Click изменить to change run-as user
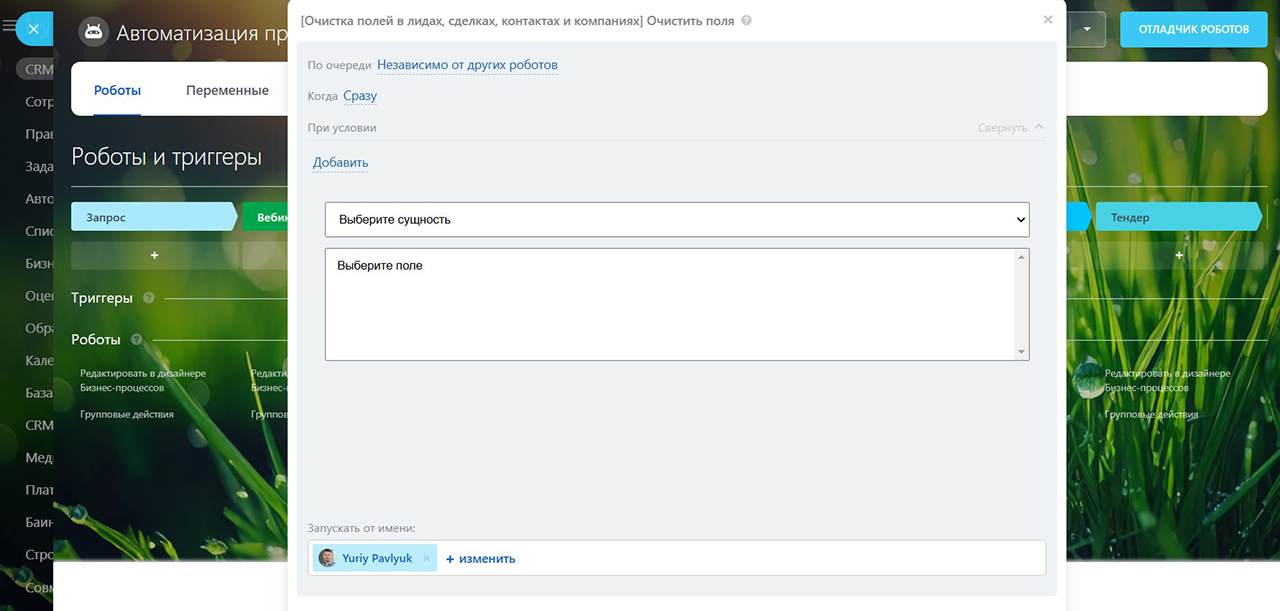This screenshot has height=611, width=1280. [481, 558]
